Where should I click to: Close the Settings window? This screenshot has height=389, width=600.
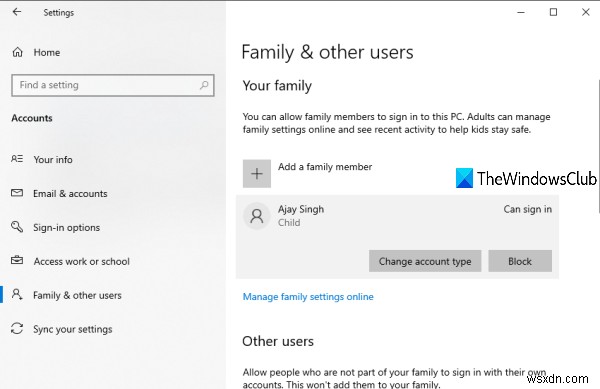[585, 12]
